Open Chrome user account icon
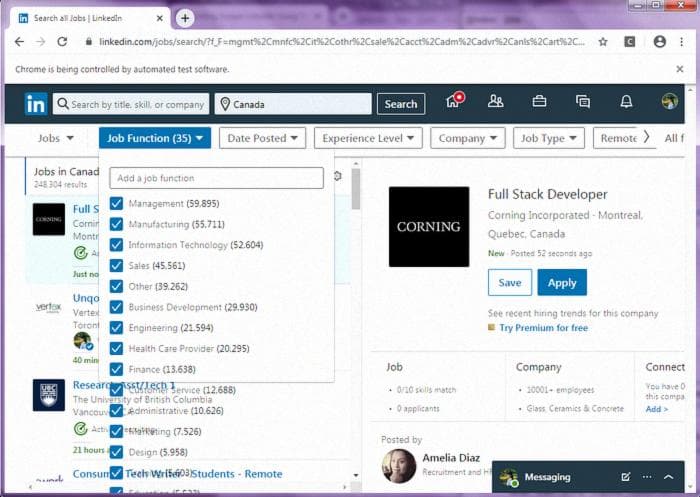 pos(660,42)
